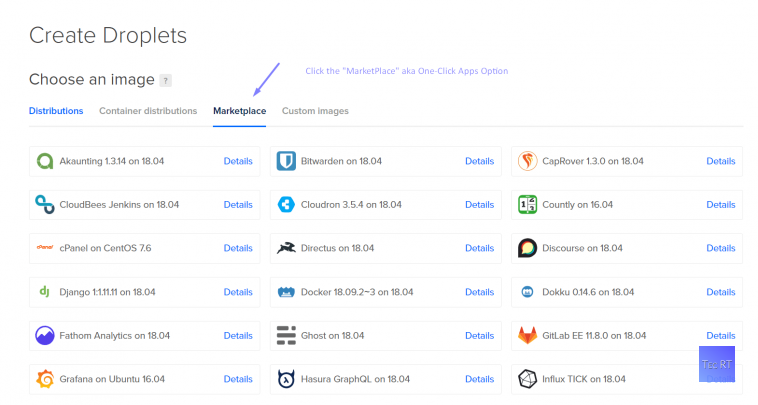Switch to the Distributions tab
Image resolution: width=758 pixels, height=405 pixels.
click(x=56, y=111)
